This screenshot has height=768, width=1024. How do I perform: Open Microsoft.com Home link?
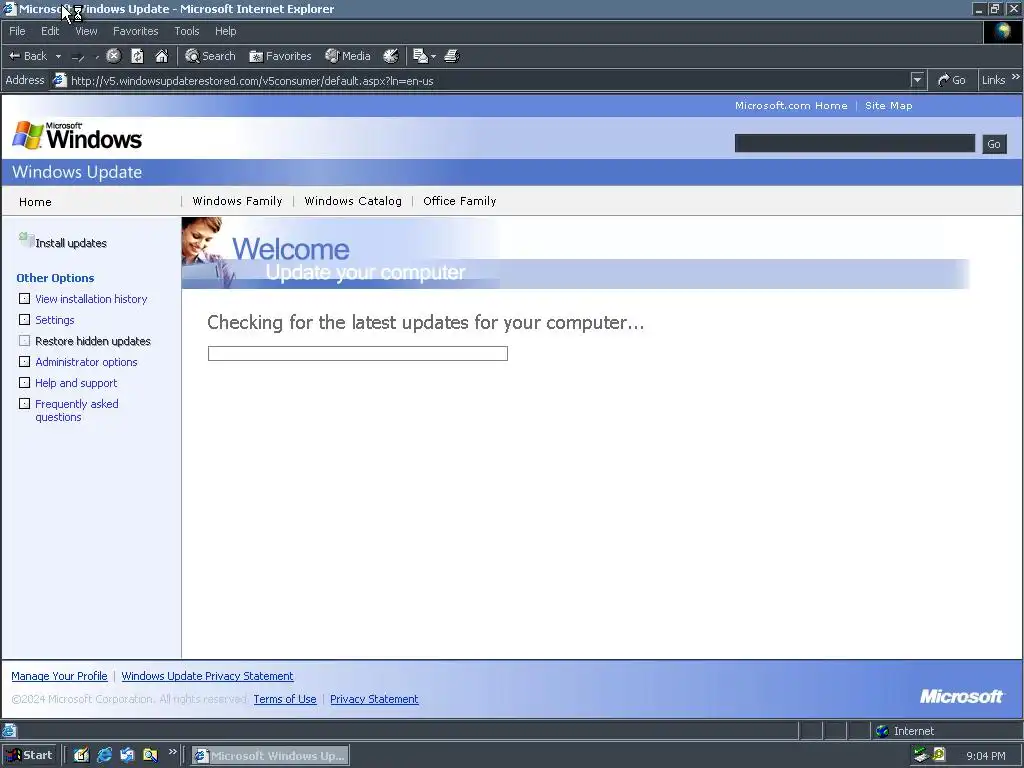(x=791, y=106)
